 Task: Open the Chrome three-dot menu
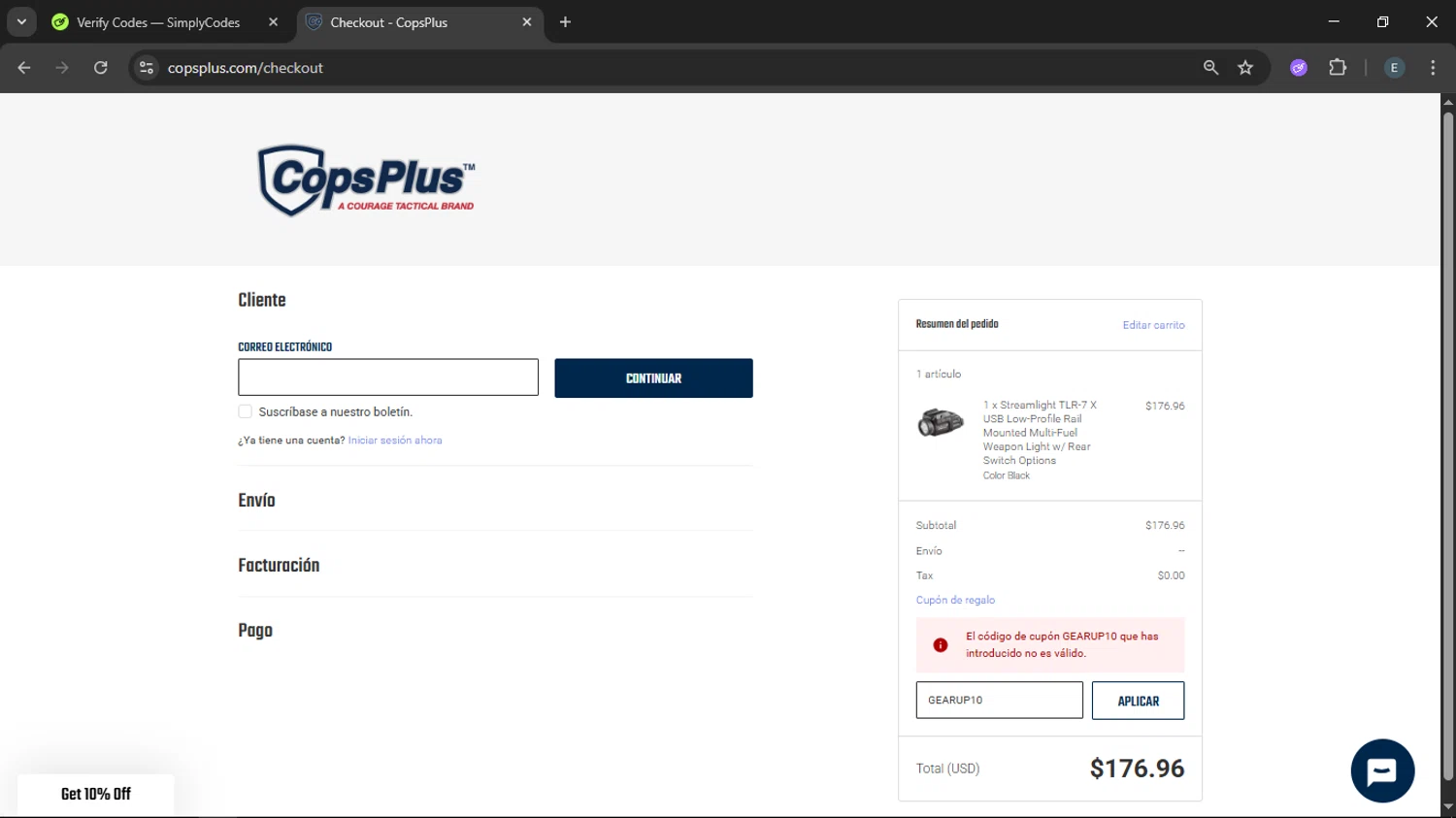(1433, 68)
